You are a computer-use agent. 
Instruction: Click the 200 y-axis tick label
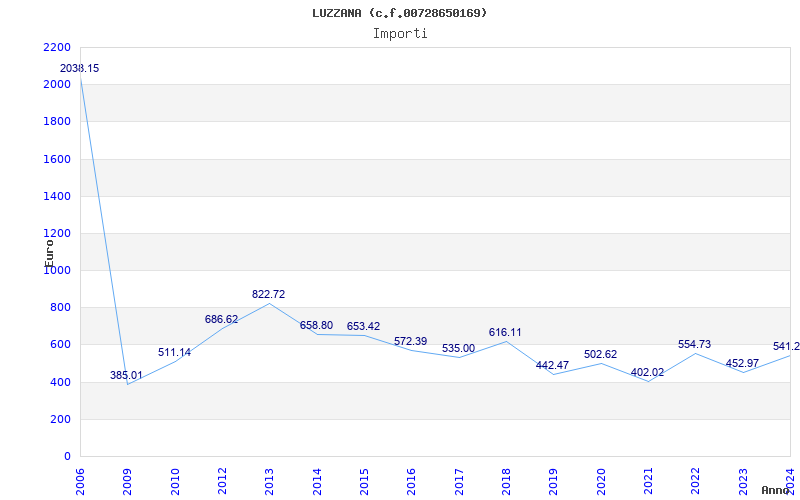(x=60, y=419)
